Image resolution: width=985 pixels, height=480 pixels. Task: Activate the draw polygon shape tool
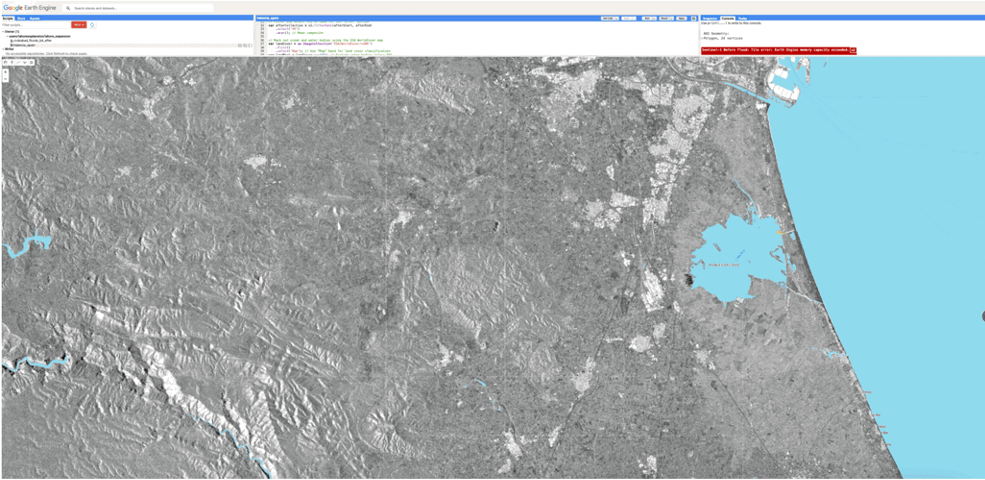pos(24,62)
